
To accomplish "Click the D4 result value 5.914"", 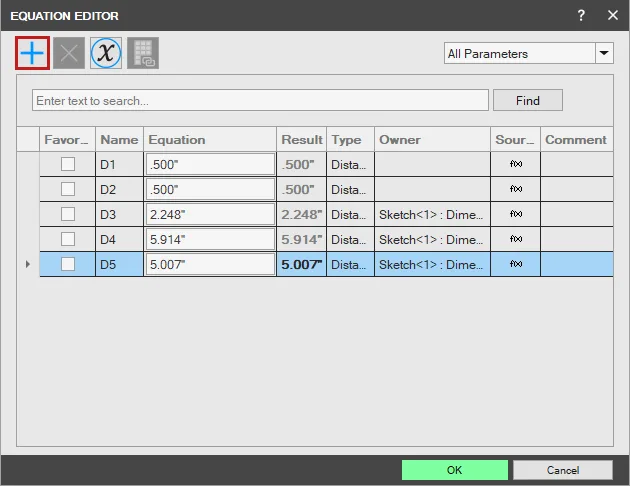I will click(302, 239).
